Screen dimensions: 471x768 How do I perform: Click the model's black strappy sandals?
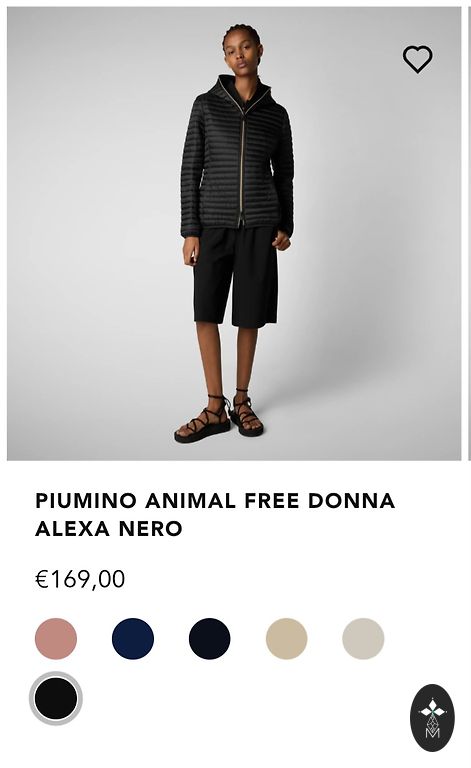tap(219, 416)
